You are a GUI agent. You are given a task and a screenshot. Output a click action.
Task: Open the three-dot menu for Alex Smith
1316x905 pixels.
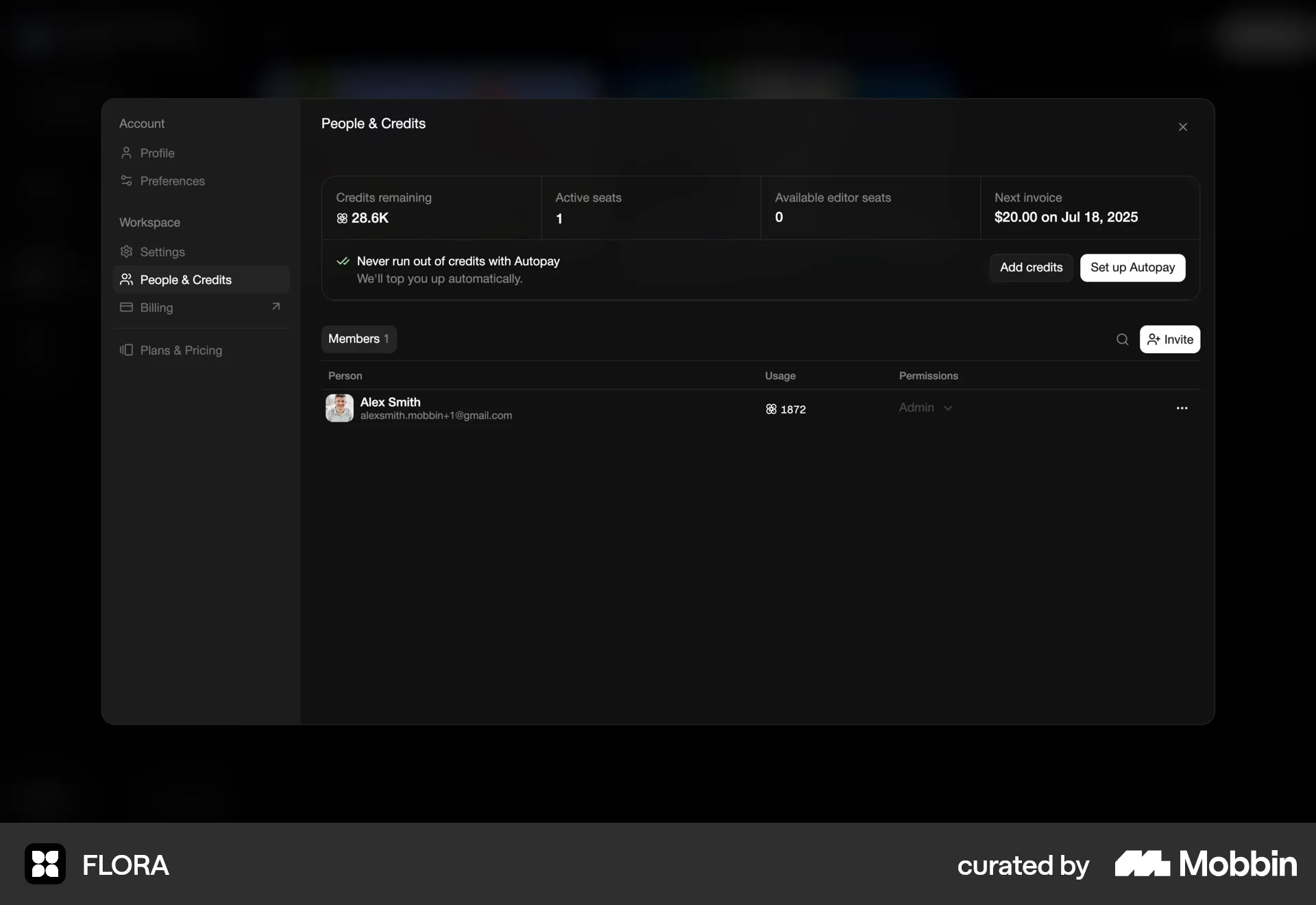pos(1182,408)
